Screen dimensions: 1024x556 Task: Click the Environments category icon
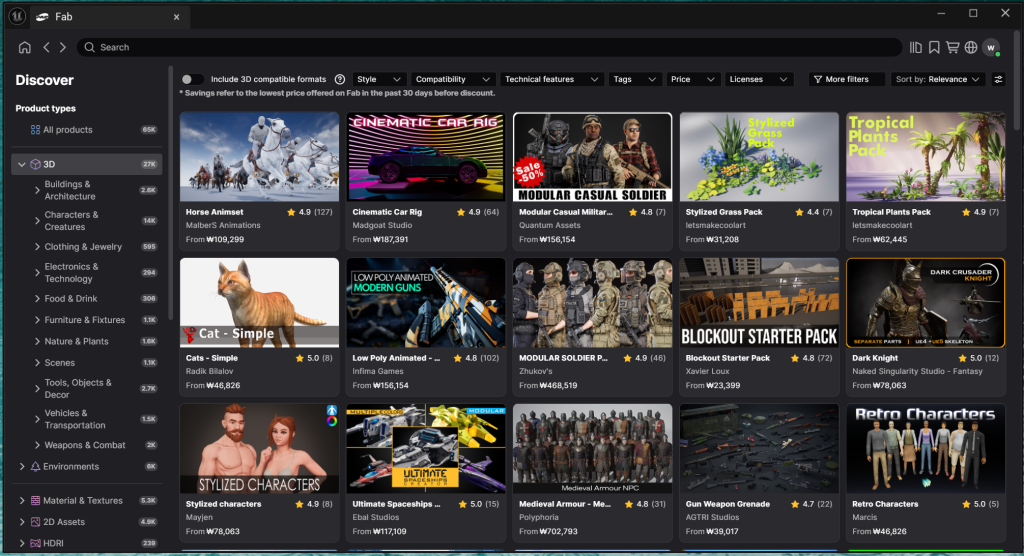click(x=36, y=466)
